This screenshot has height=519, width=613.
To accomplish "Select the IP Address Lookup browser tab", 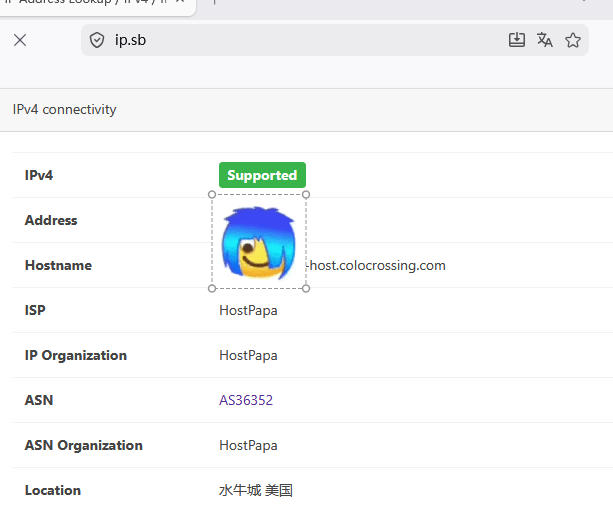I will tap(90, 3).
